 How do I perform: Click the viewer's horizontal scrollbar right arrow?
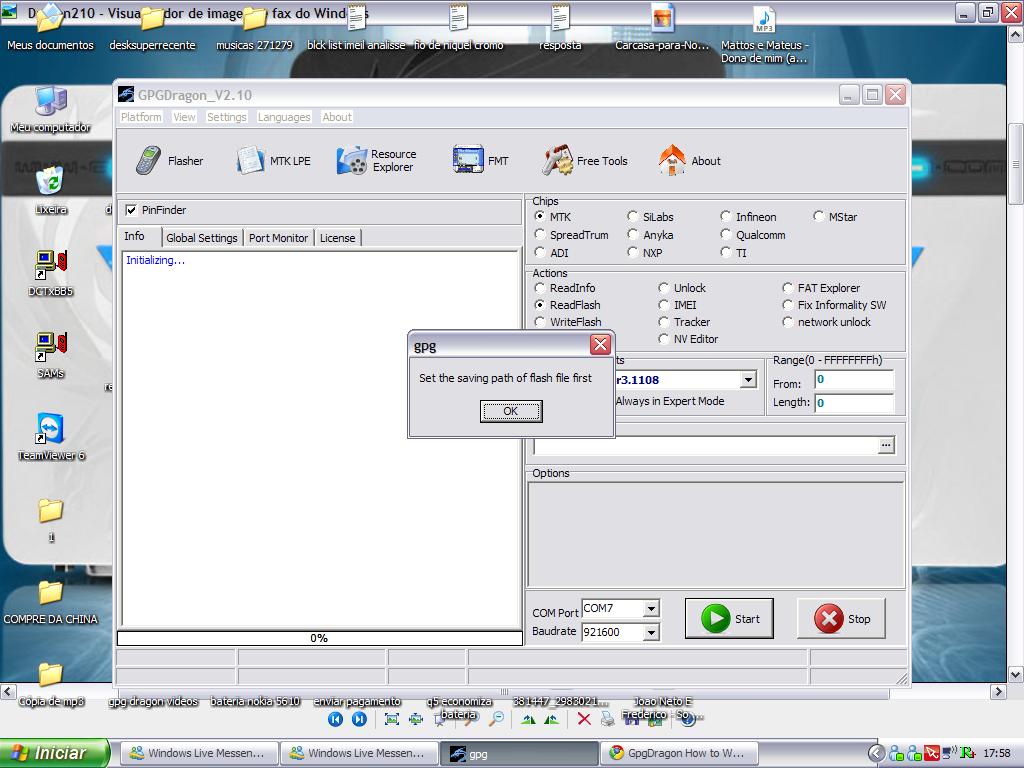coord(998,690)
